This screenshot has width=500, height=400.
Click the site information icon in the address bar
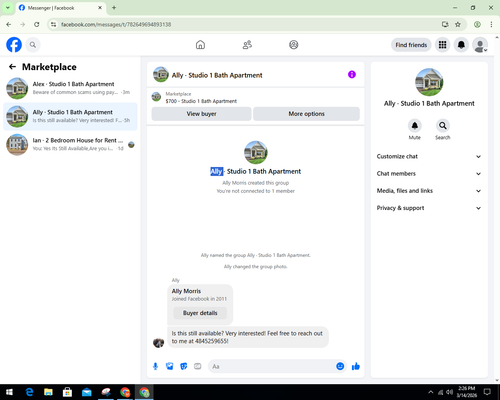pos(54,24)
